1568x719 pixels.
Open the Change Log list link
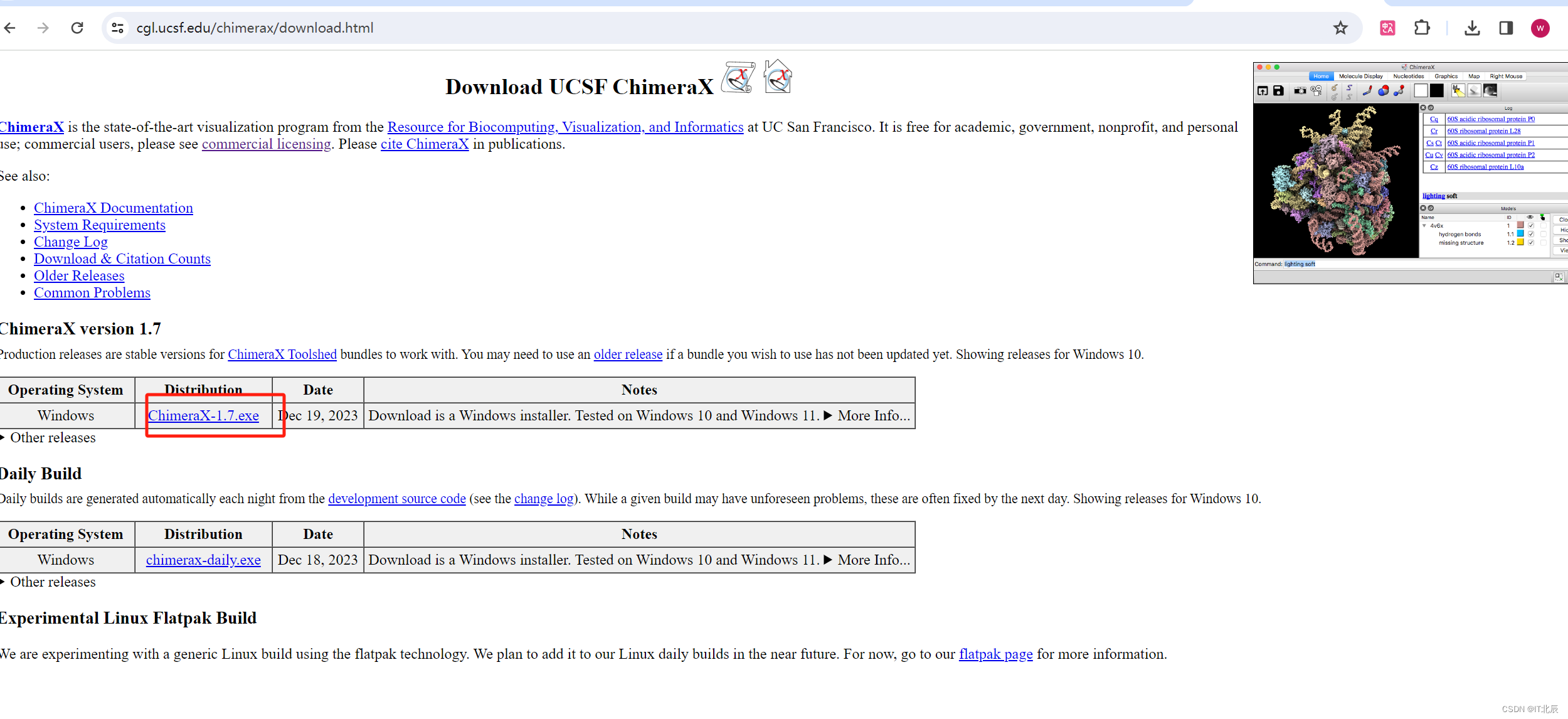click(71, 242)
